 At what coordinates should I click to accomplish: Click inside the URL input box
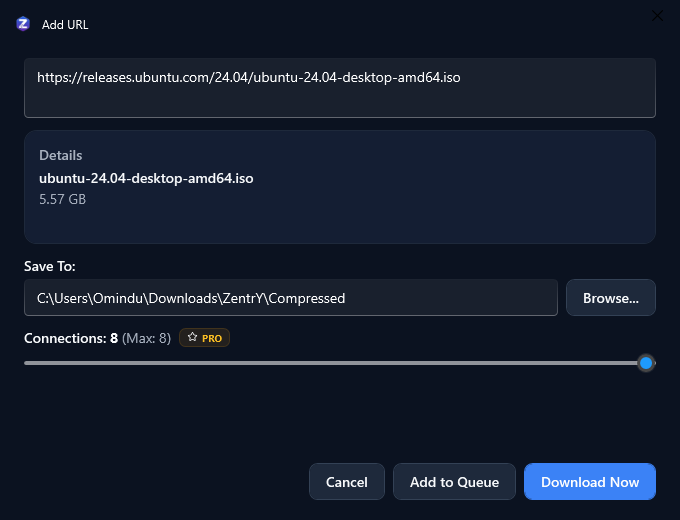[x=340, y=88]
